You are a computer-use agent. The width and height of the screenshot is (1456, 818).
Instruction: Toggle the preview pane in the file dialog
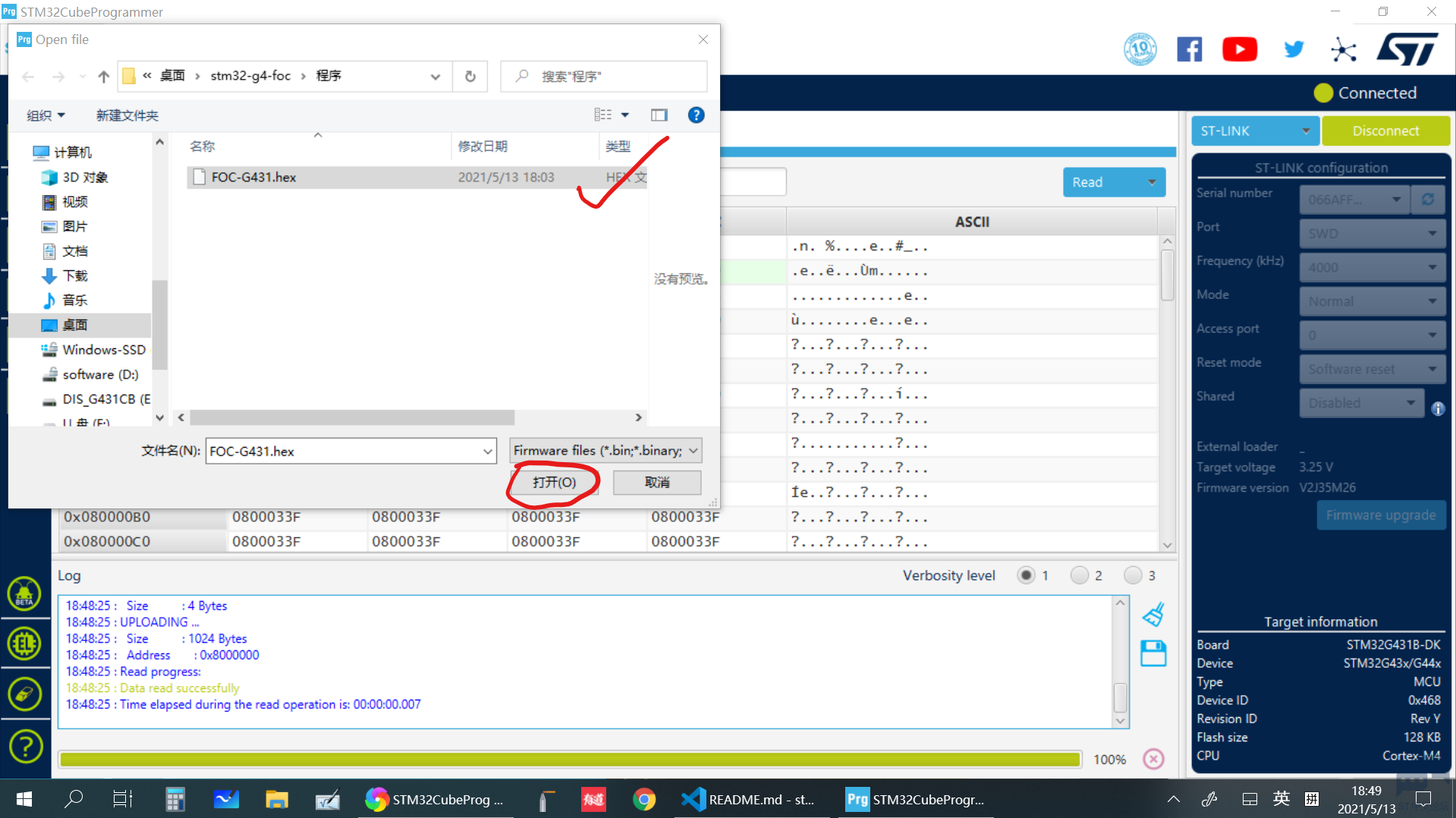(659, 115)
